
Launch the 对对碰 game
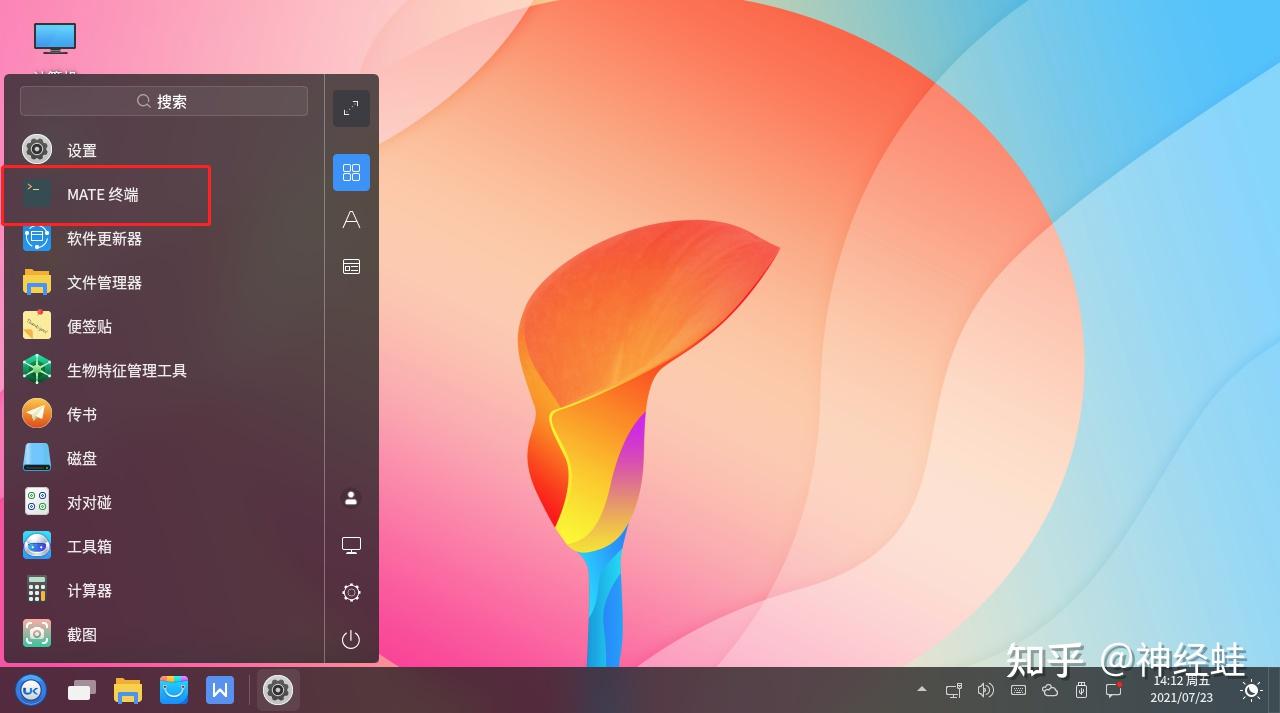(x=164, y=502)
